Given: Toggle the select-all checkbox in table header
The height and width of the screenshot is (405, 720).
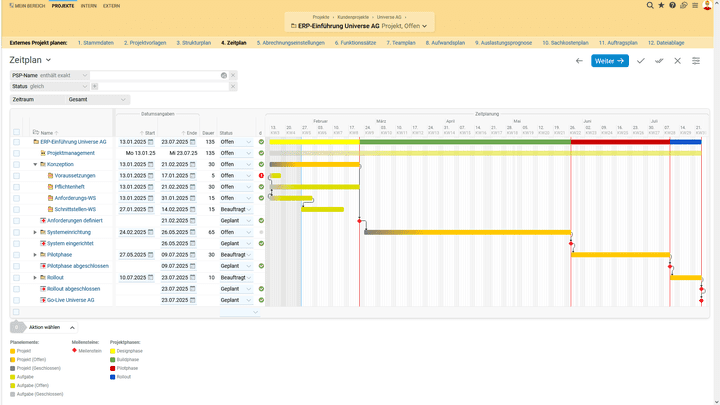Looking at the screenshot, I should (16, 132).
